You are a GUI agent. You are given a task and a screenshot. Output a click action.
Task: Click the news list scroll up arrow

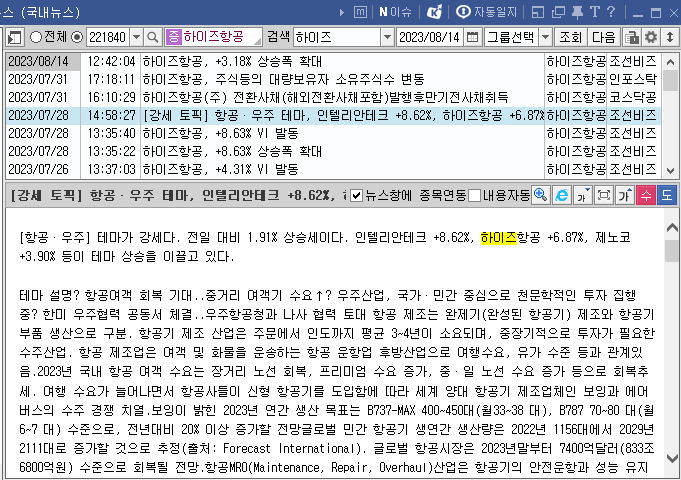pos(670,62)
